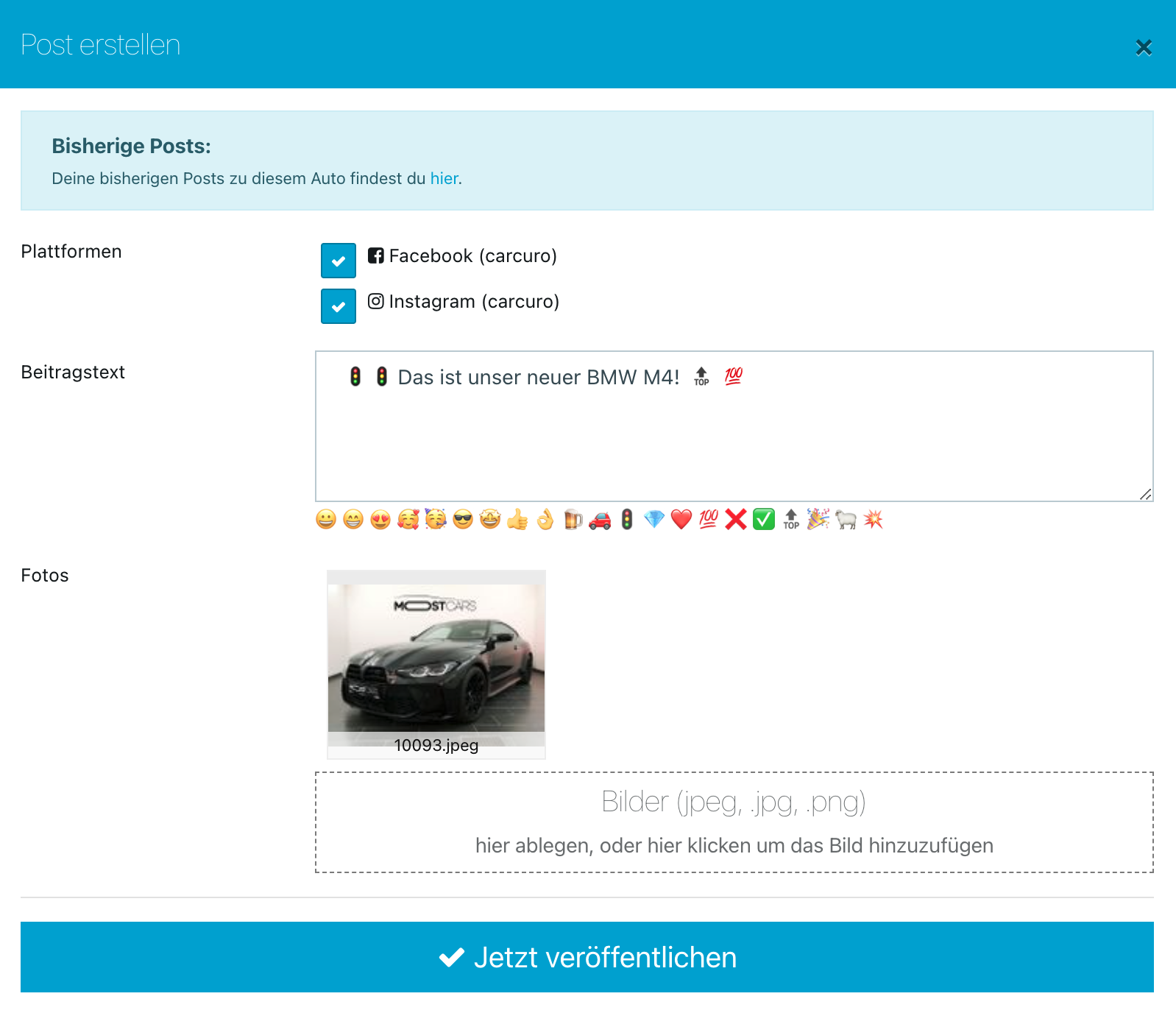This screenshot has height=1013, width=1176.
Task: Insert the red car emoji
Action: click(x=600, y=519)
